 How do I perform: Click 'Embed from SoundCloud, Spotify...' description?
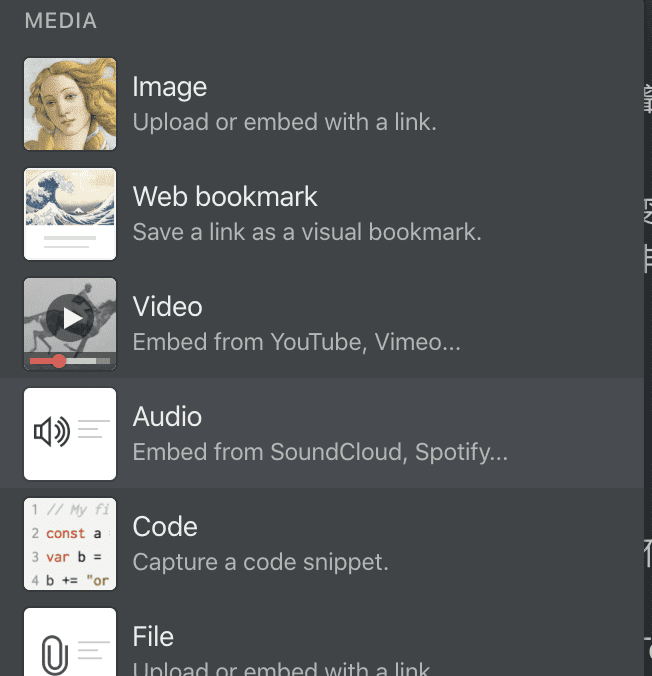[320, 452]
